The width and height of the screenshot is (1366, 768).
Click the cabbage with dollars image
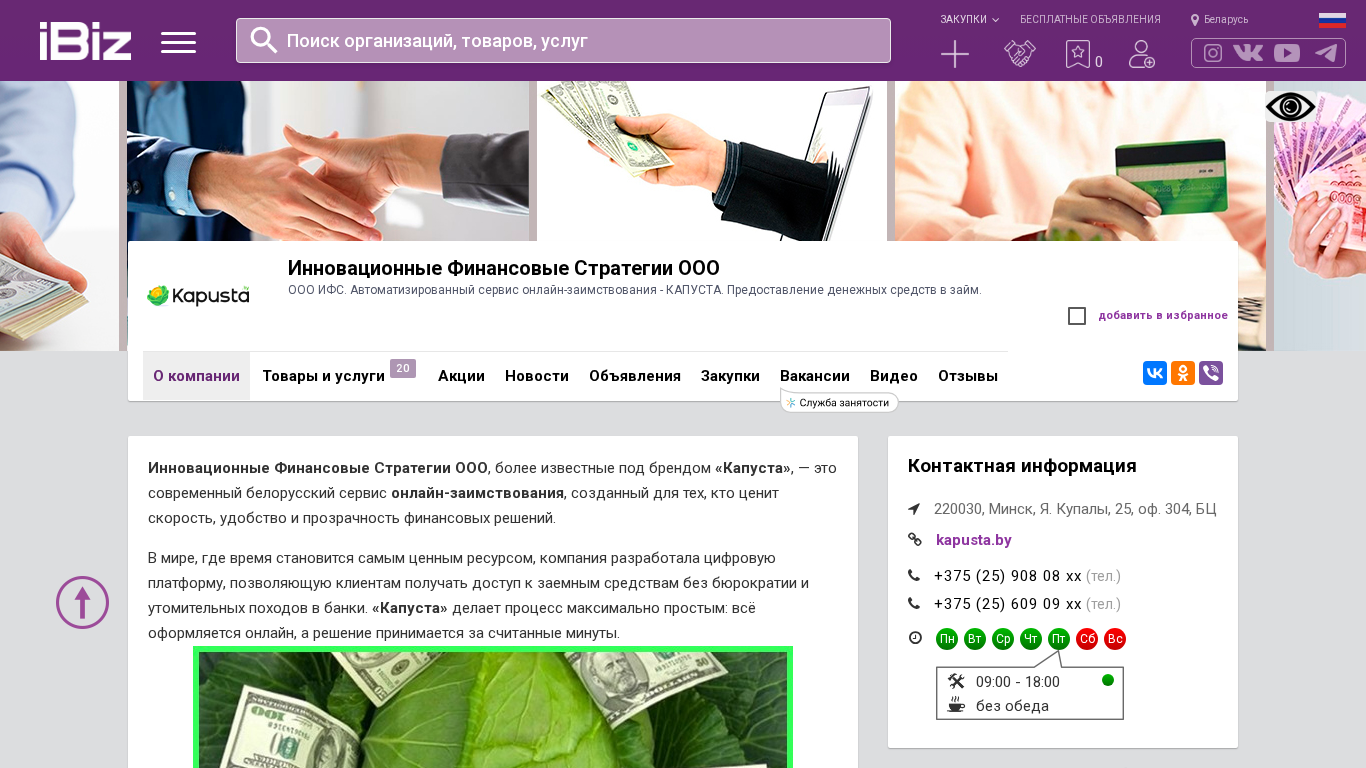493,707
